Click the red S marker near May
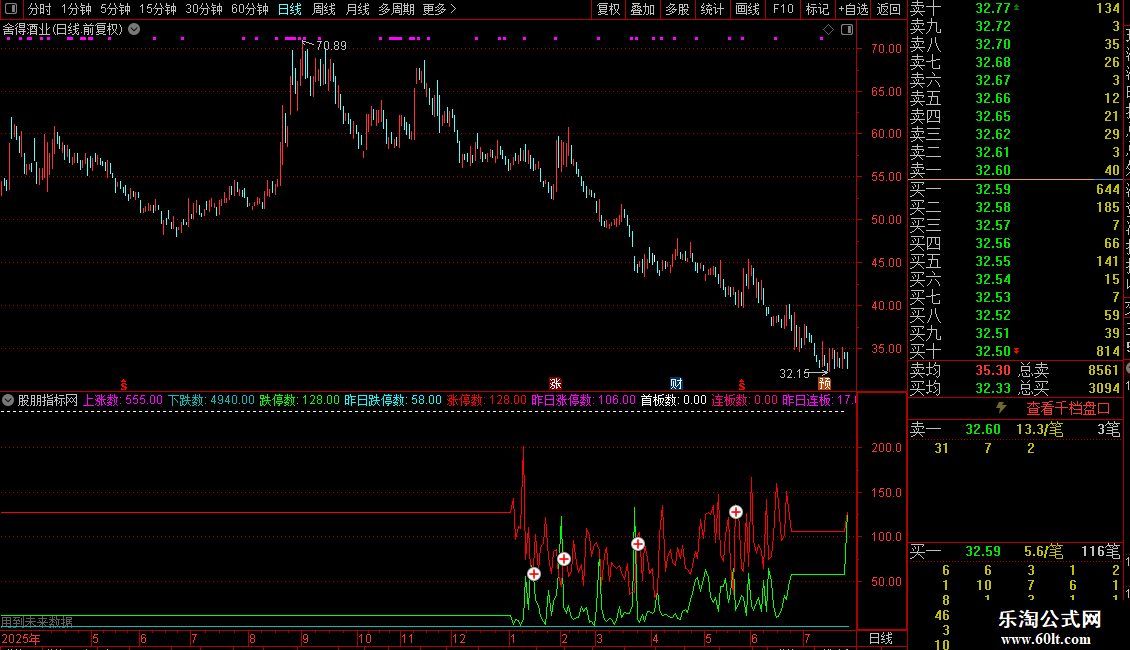The height and width of the screenshot is (650, 1130). coord(124,385)
